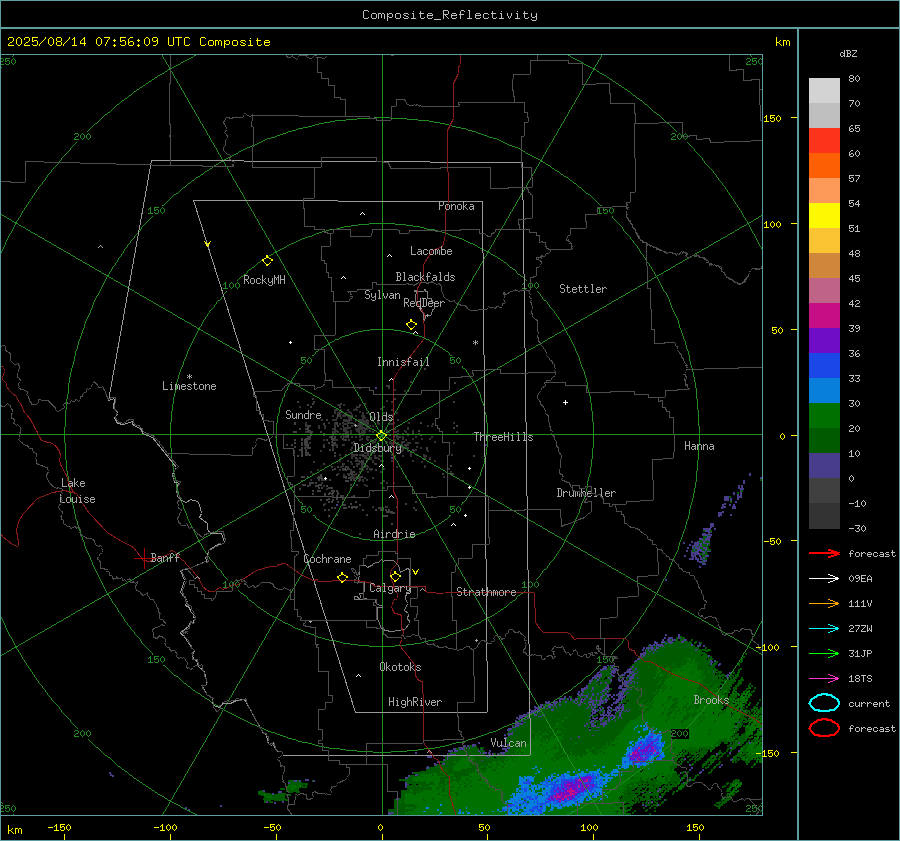Click the Ponoka city label

click(456, 206)
